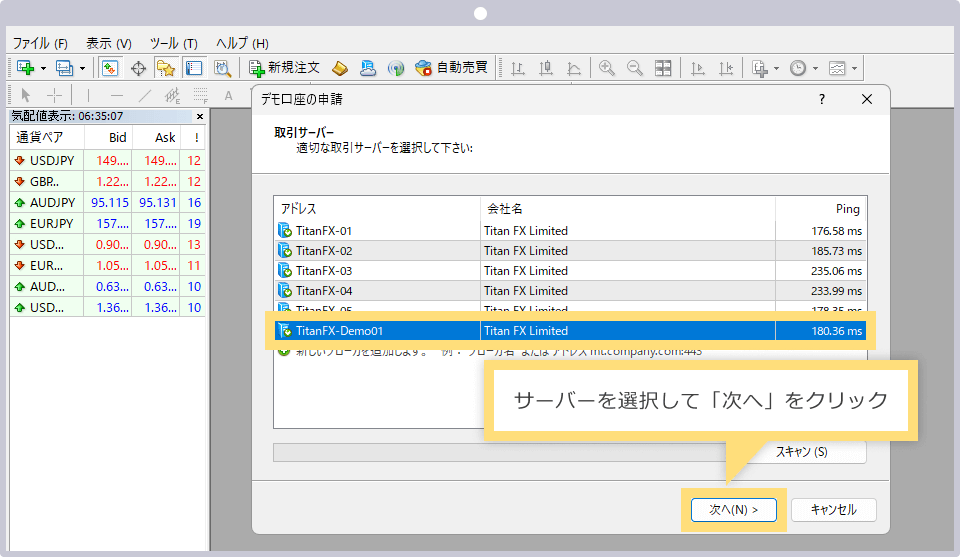The width and height of the screenshot is (960, 557).
Task: Open the indicators dropdown arrow
Action: coord(776,69)
